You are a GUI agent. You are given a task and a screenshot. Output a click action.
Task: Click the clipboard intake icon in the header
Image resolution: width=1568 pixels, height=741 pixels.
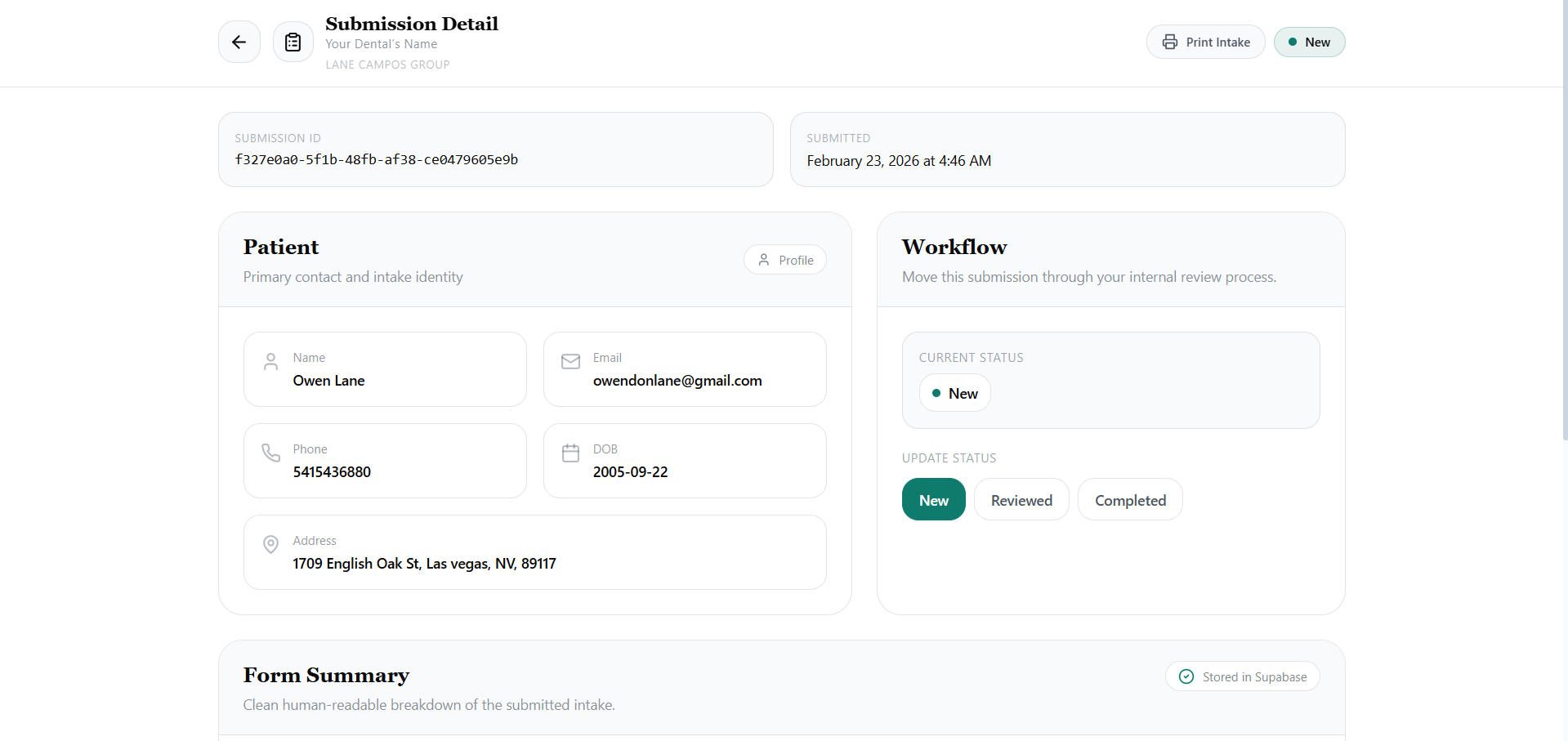[x=292, y=42]
